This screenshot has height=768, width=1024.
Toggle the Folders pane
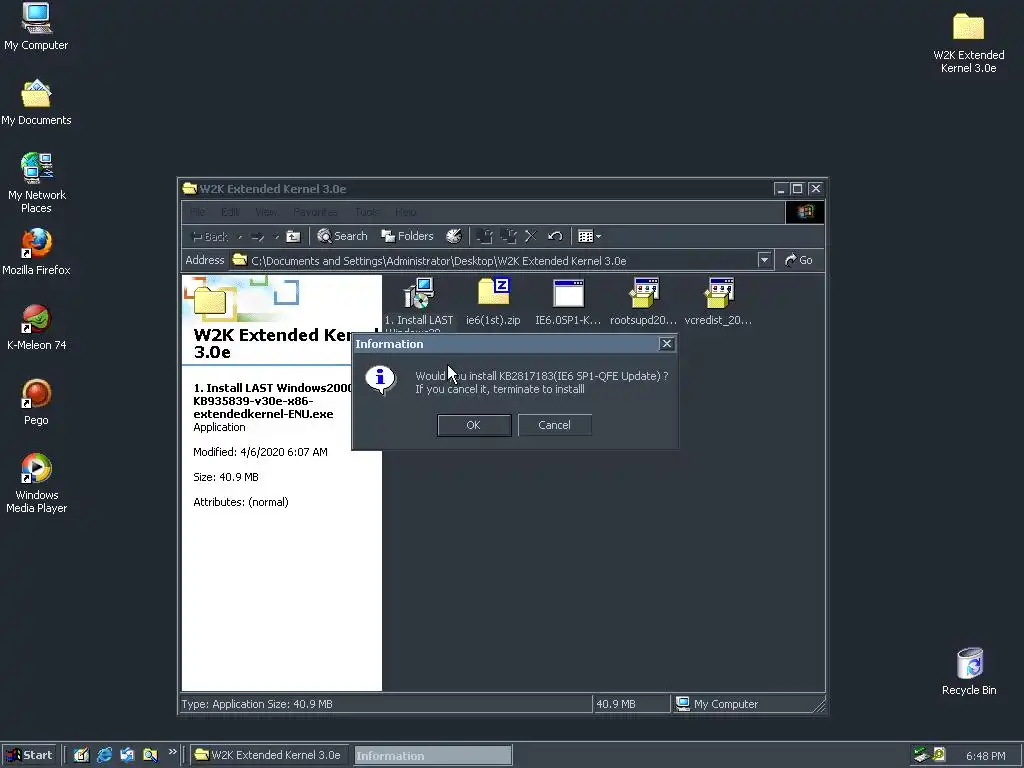[408, 236]
